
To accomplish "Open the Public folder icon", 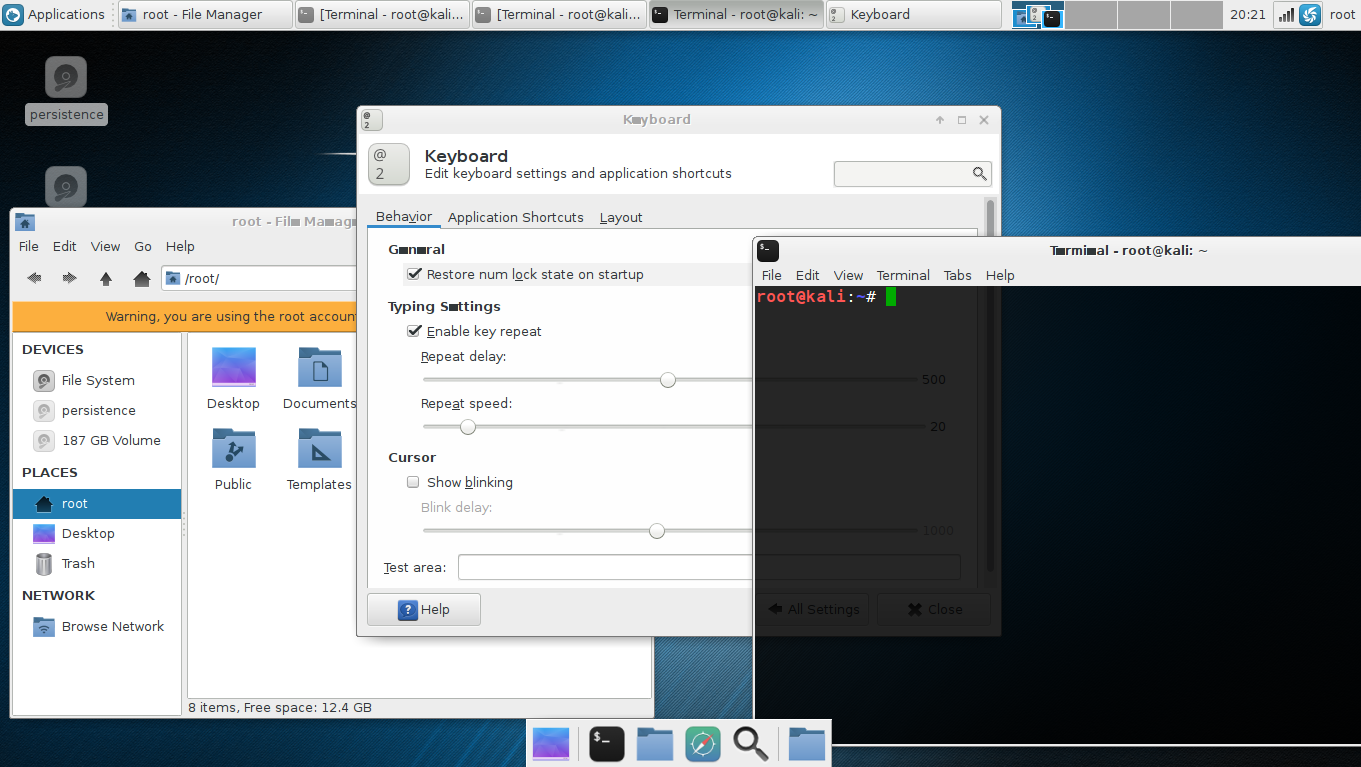I will tap(233, 449).
